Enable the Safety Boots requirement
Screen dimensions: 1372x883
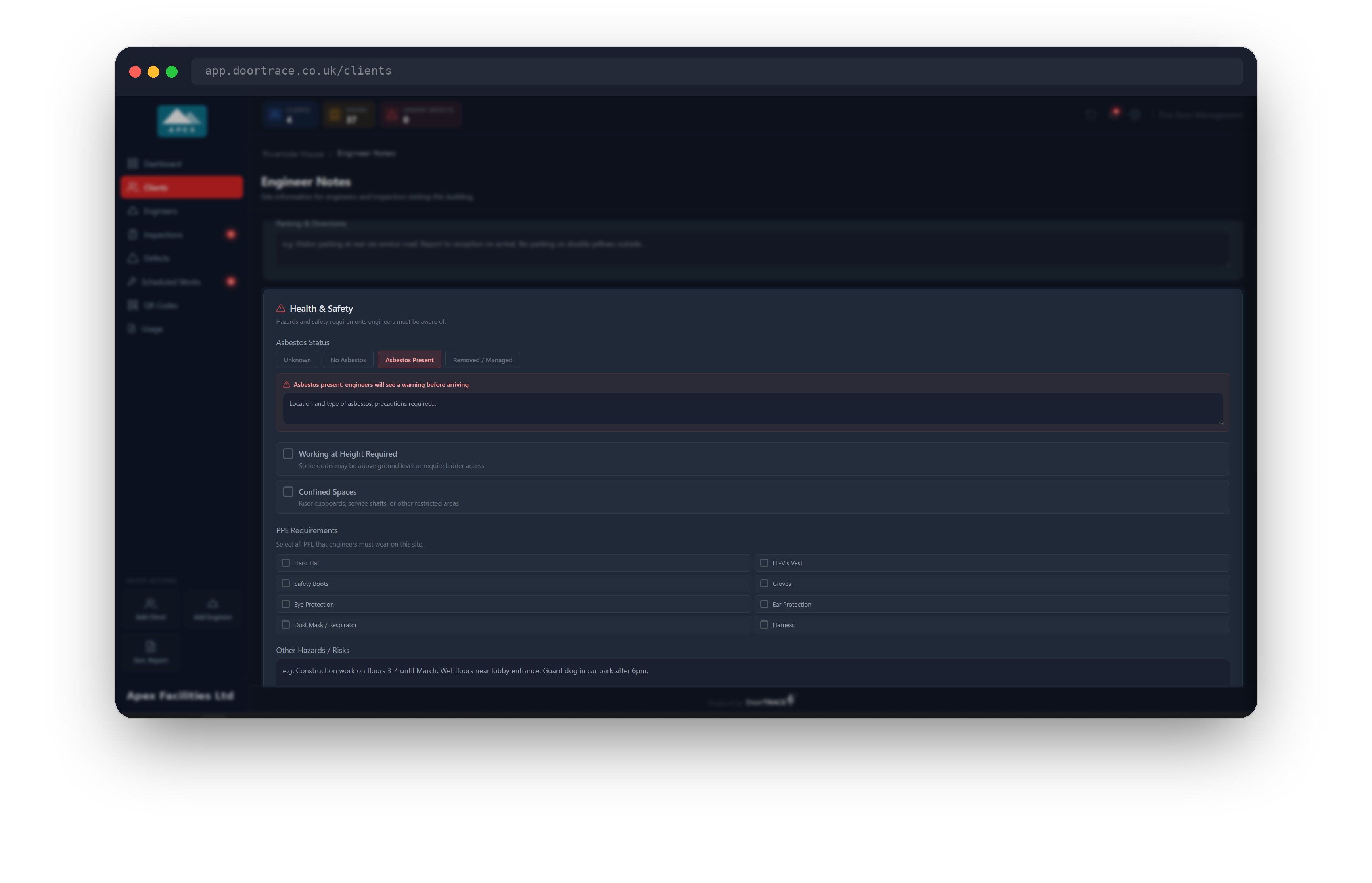[286, 583]
